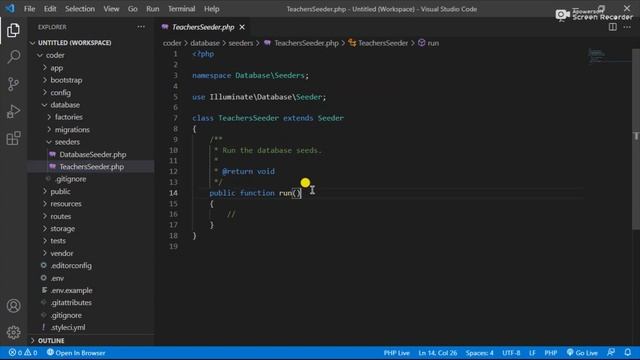Open the Run menu

pyautogui.click(x=153, y=9)
